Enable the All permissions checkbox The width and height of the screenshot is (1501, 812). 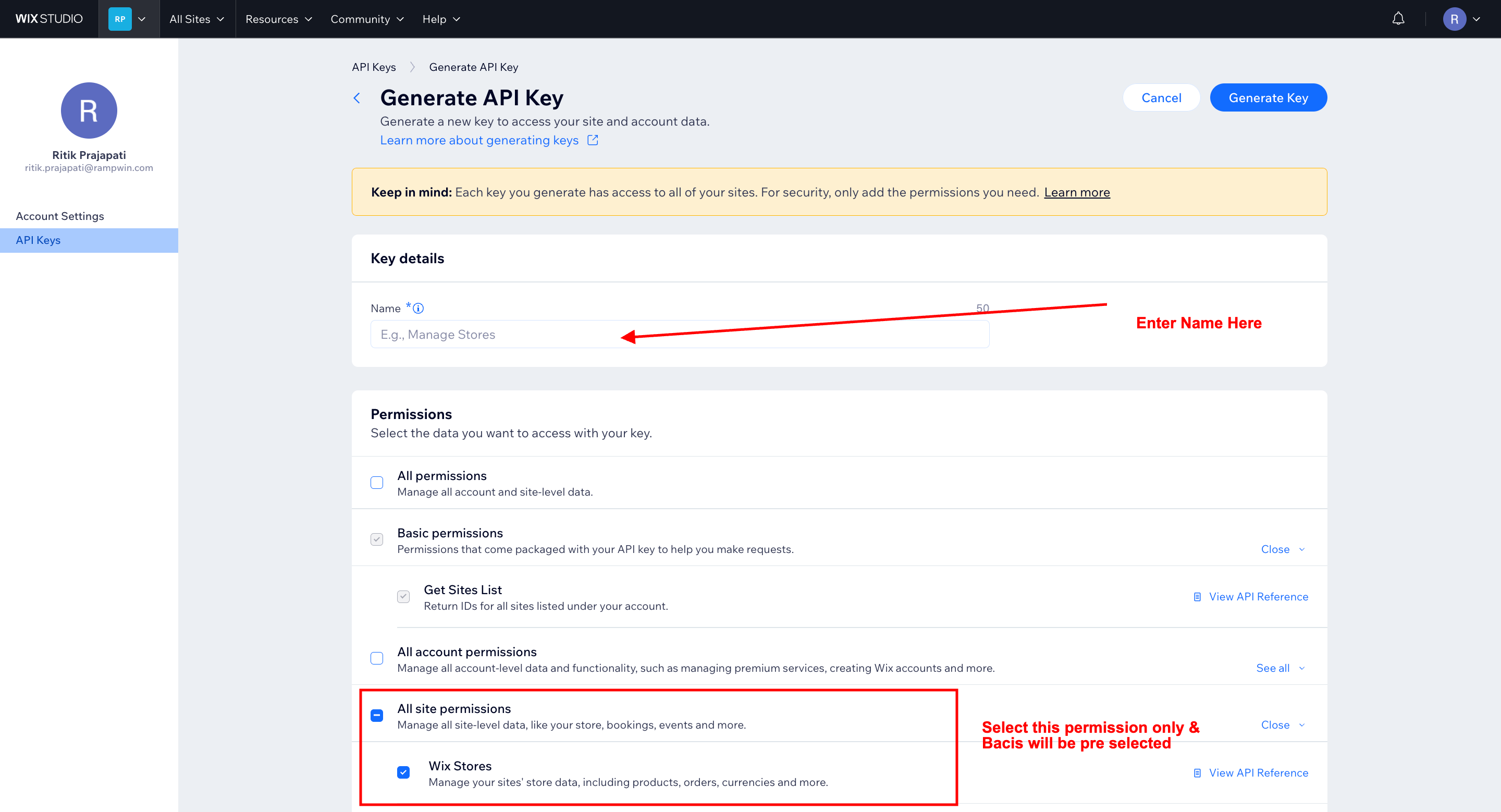click(377, 482)
